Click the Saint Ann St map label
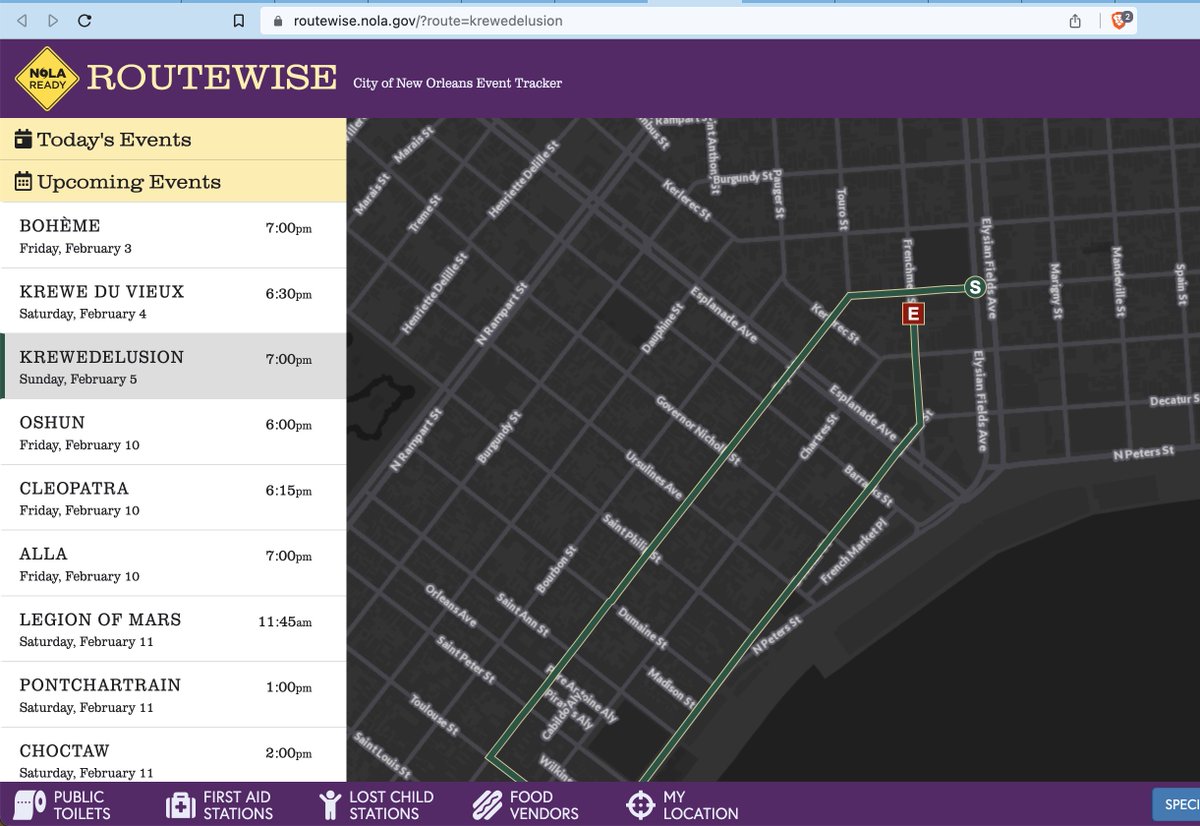 click(x=522, y=614)
